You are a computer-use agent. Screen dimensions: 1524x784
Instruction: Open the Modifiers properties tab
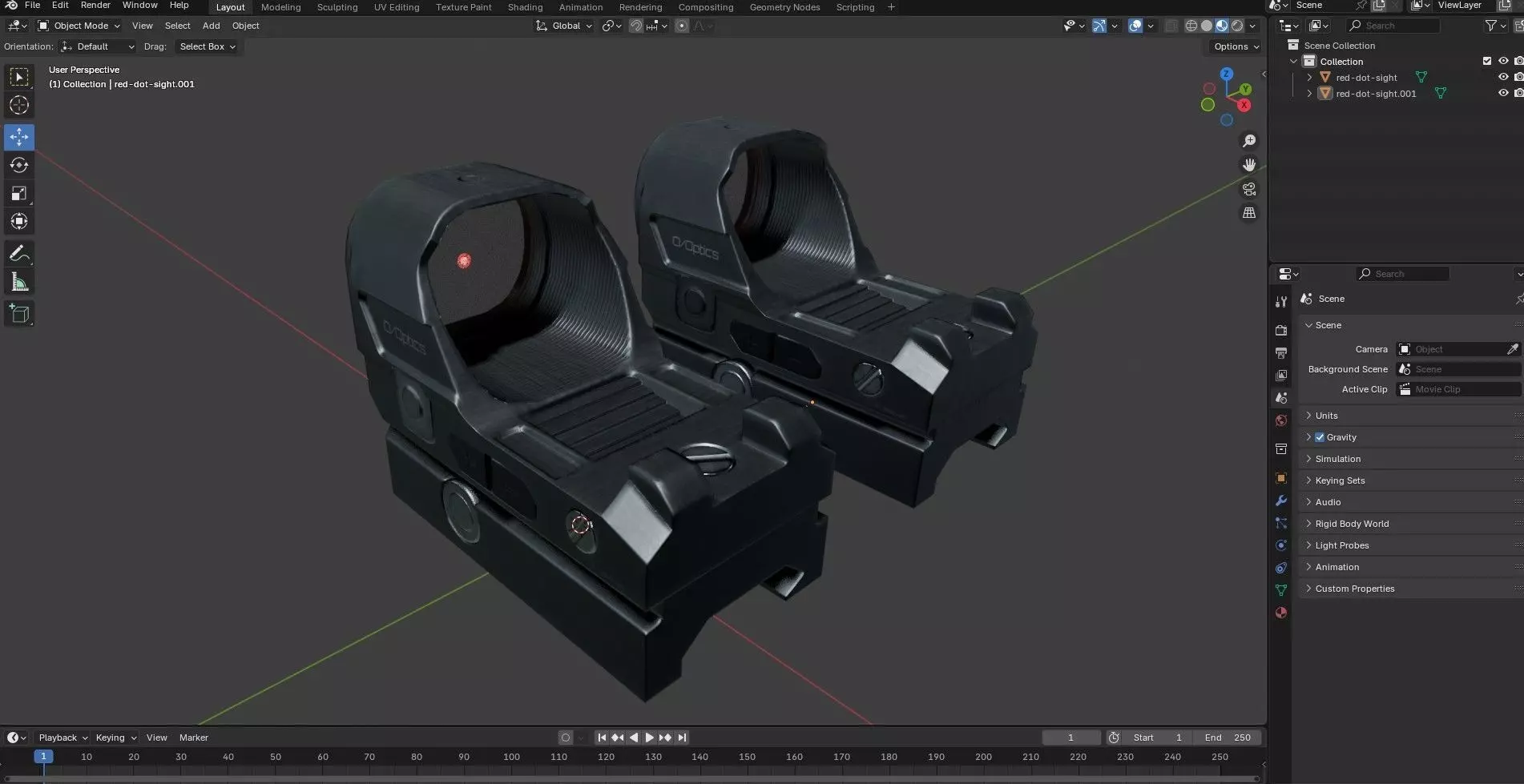click(x=1281, y=501)
